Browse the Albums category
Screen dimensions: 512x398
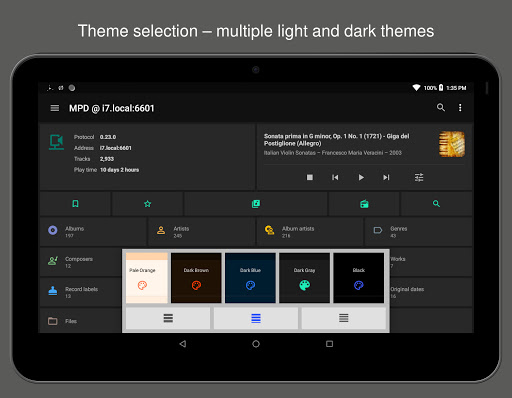point(93,232)
